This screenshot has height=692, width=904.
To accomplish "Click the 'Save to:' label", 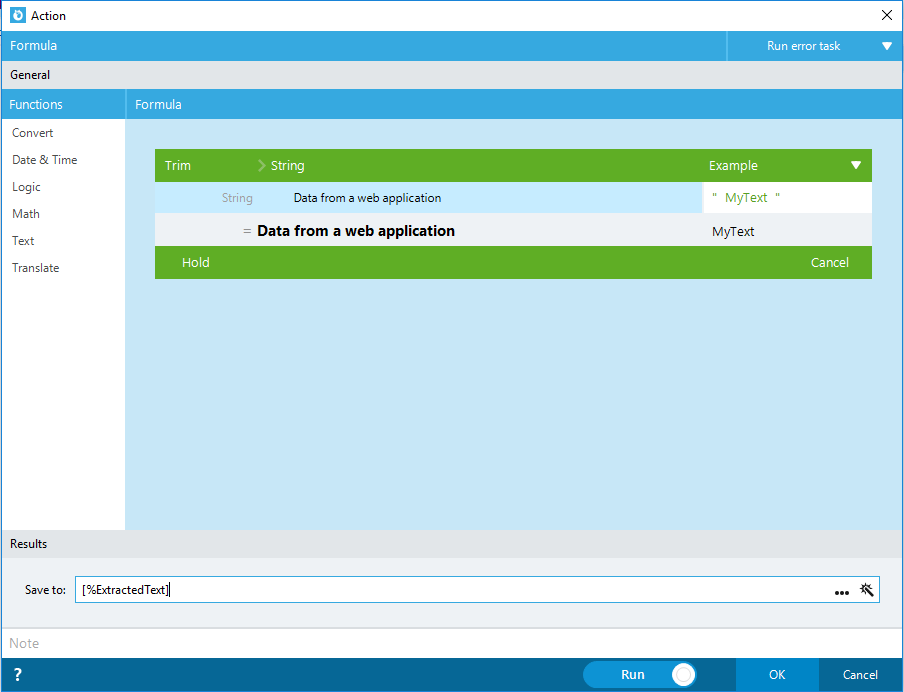I will coord(45,590).
